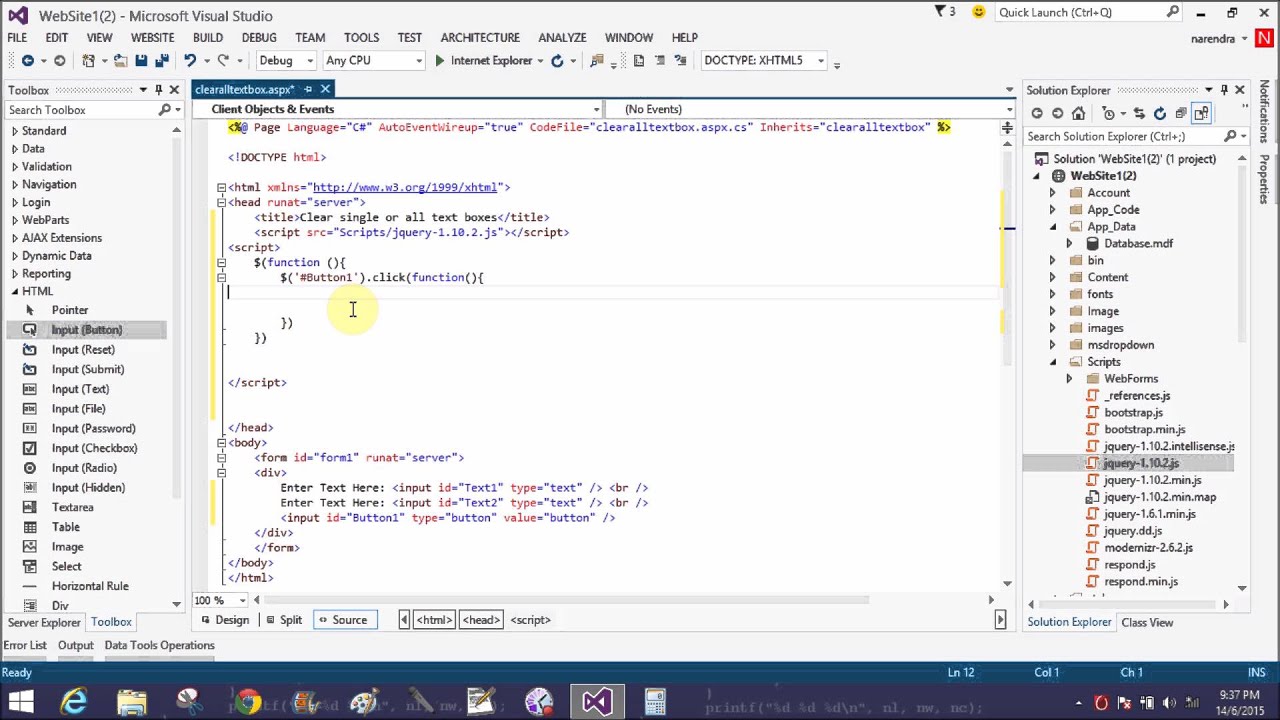Open the Output tab
The image size is (1280, 720).
pos(75,645)
